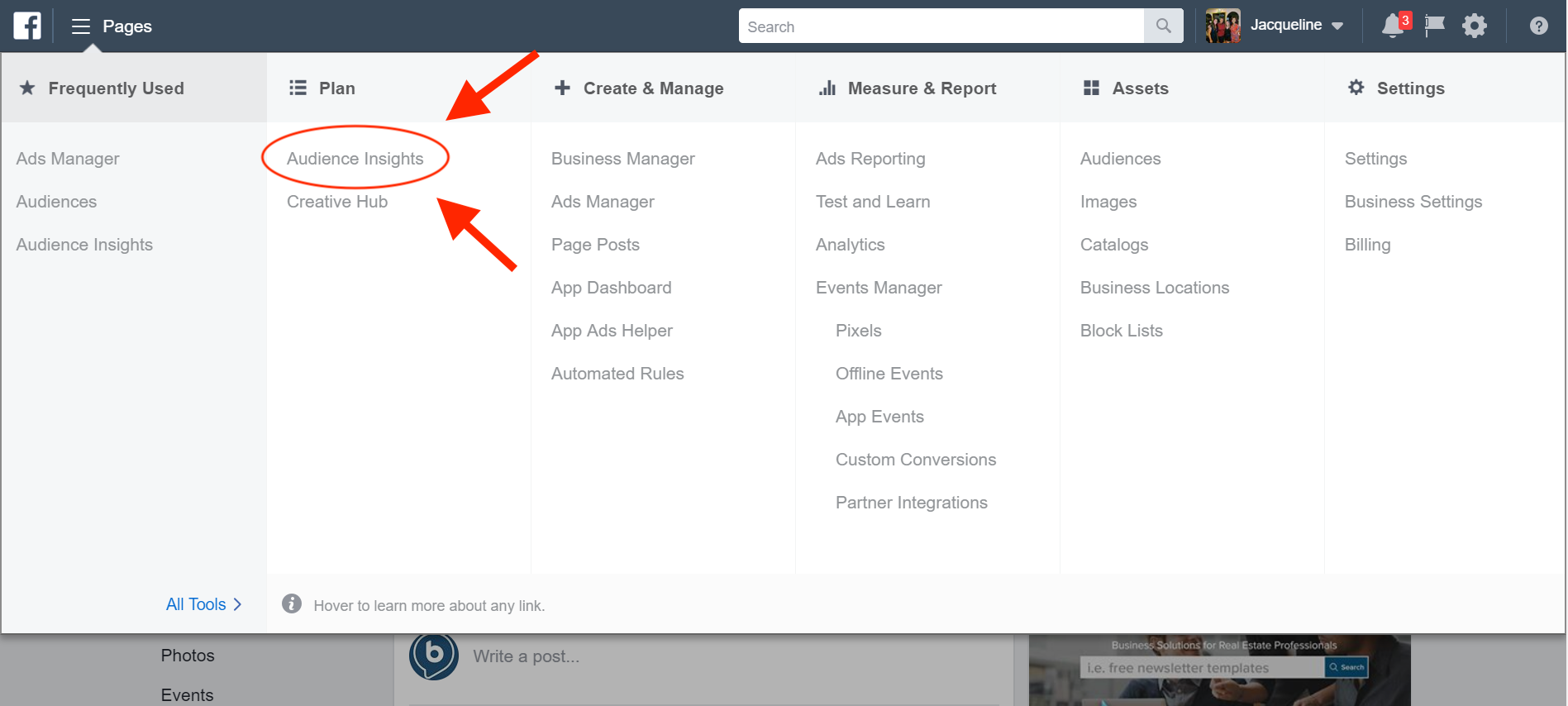Click Jacqueline's profile picture thumbnail
This screenshot has height=706, width=1568.
1222,26
